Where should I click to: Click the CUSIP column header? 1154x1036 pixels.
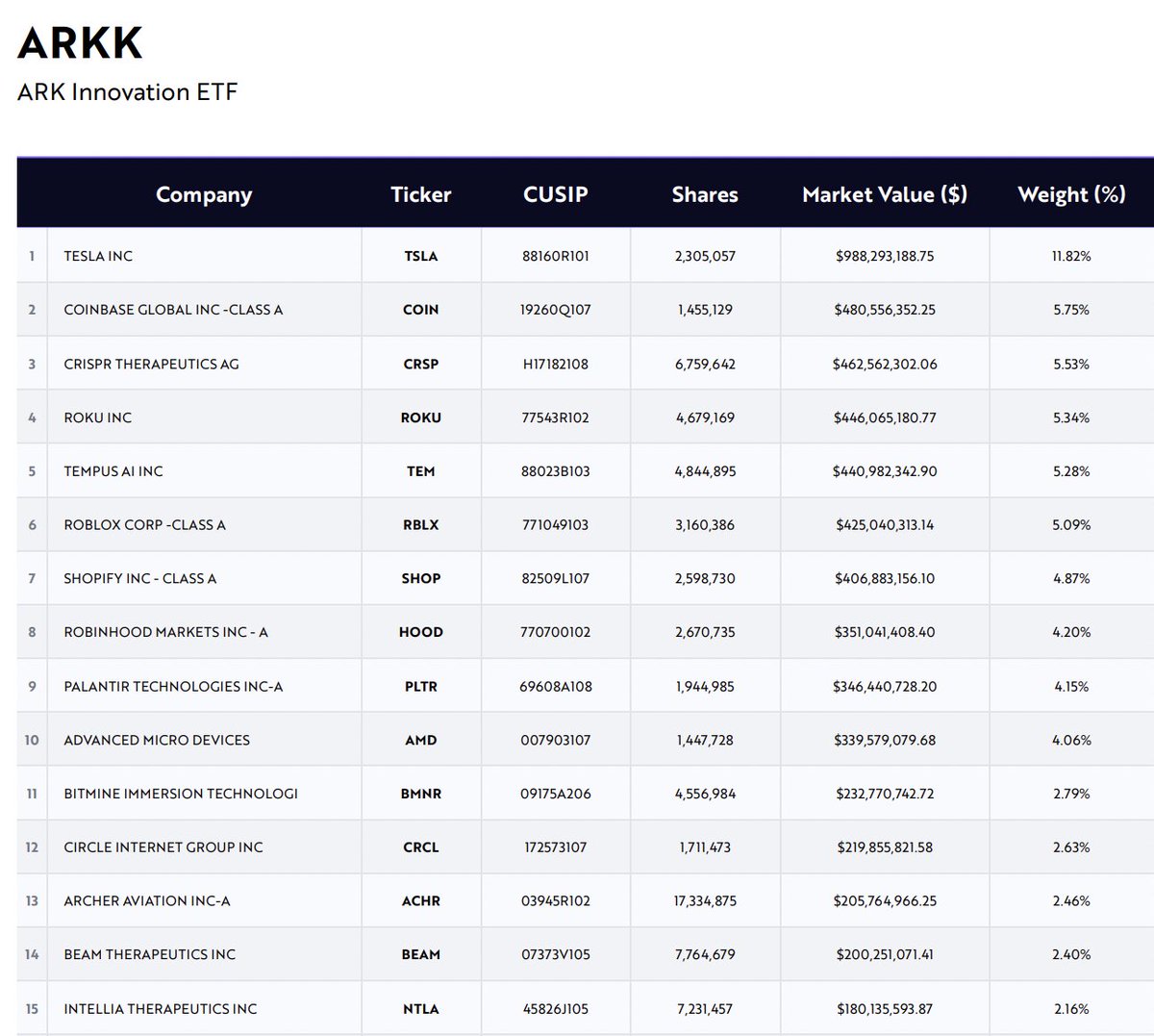tap(556, 194)
